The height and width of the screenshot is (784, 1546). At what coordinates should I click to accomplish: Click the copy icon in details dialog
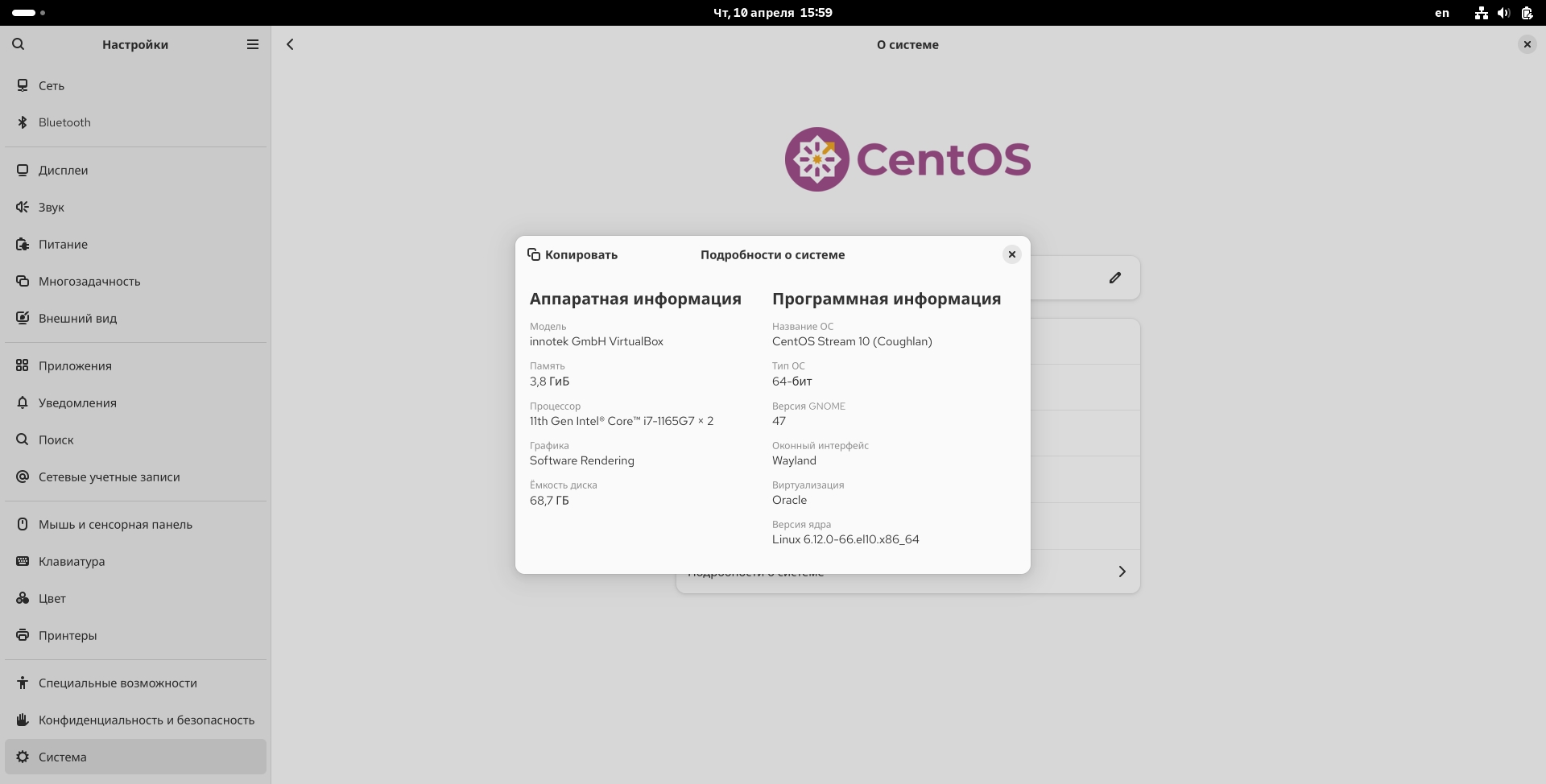point(534,254)
